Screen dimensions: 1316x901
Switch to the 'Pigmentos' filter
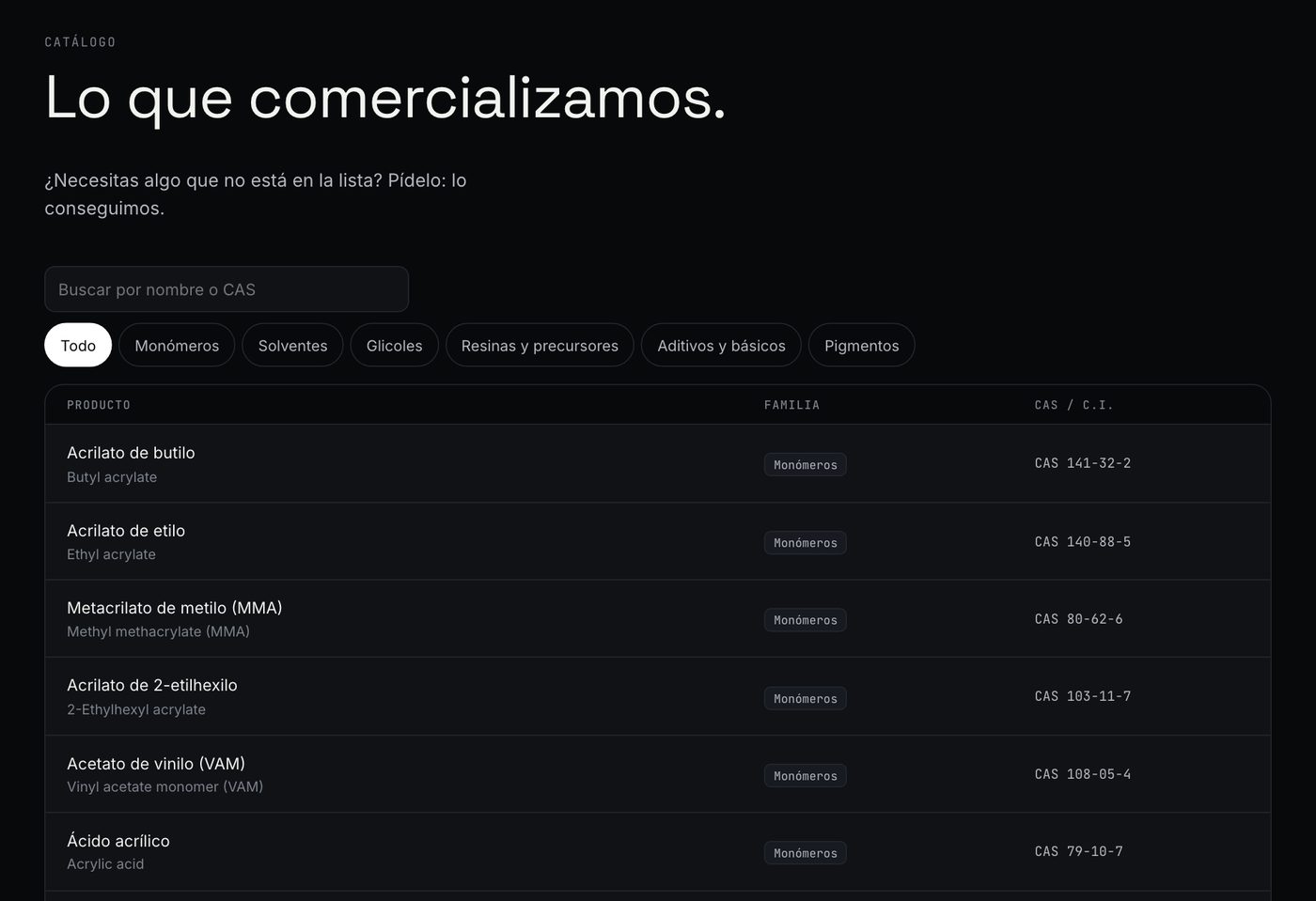tap(862, 346)
